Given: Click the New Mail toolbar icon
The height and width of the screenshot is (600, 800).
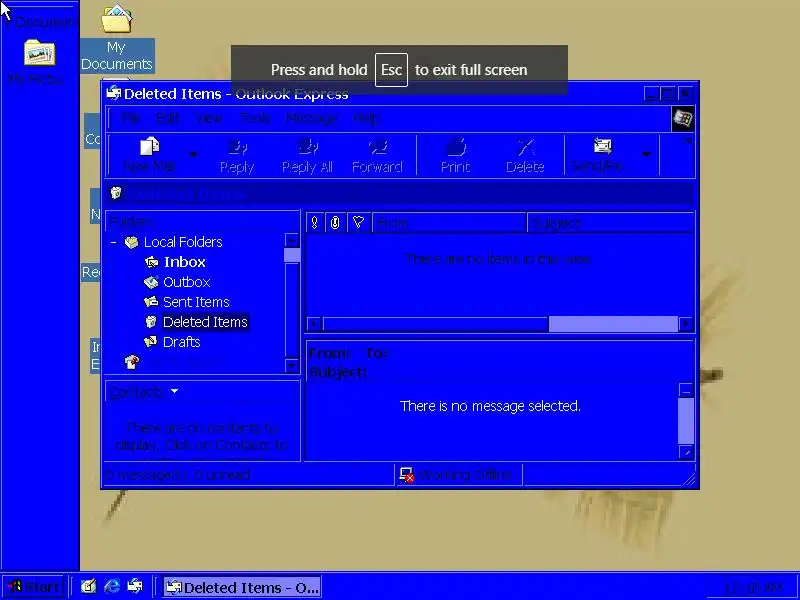Looking at the screenshot, I should pyautogui.click(x=149, y=146).
